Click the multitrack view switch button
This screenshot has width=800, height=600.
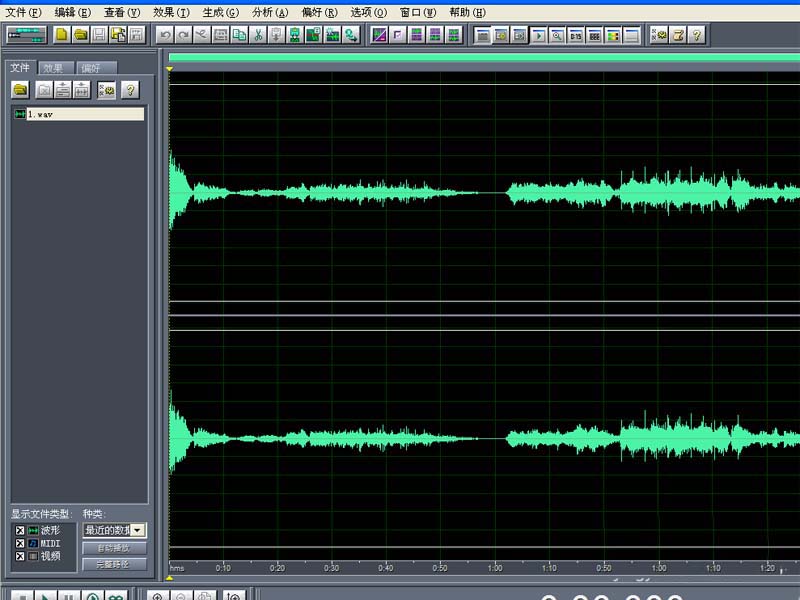(26, 34)
